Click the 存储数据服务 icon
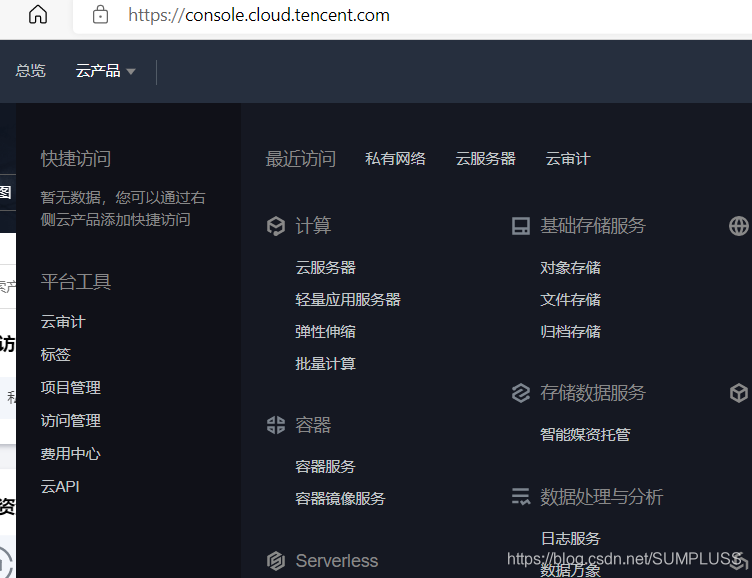 pos(521,393)
